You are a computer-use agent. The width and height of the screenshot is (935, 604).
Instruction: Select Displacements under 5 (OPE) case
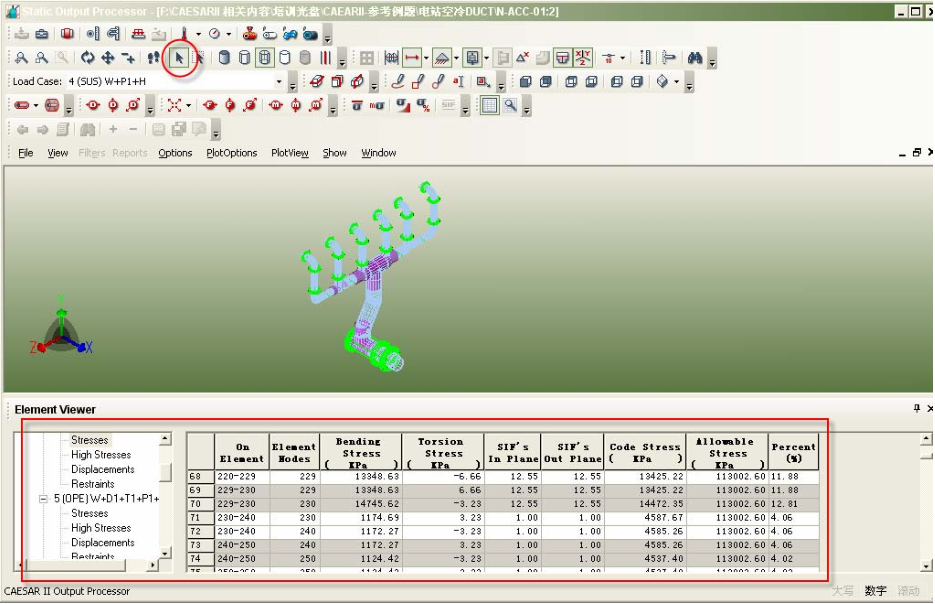click(102, 543)
